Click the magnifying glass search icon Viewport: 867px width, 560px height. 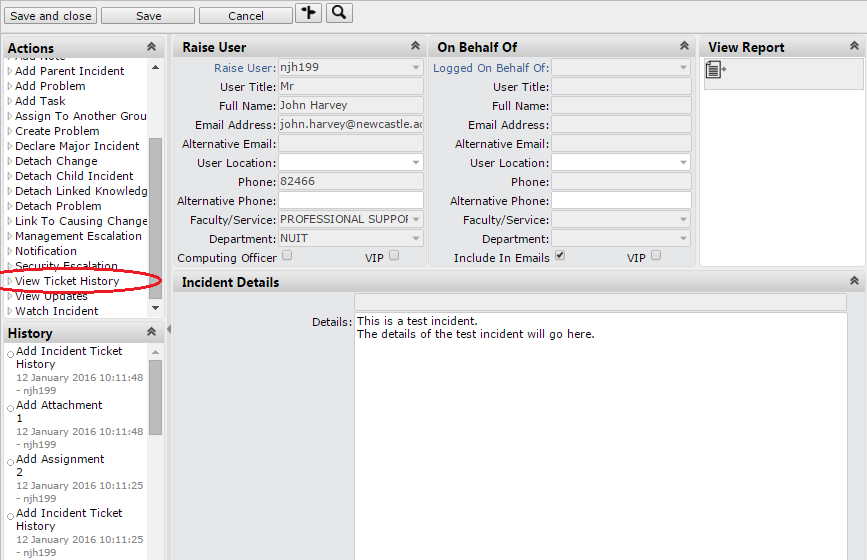tap(339, 13)
